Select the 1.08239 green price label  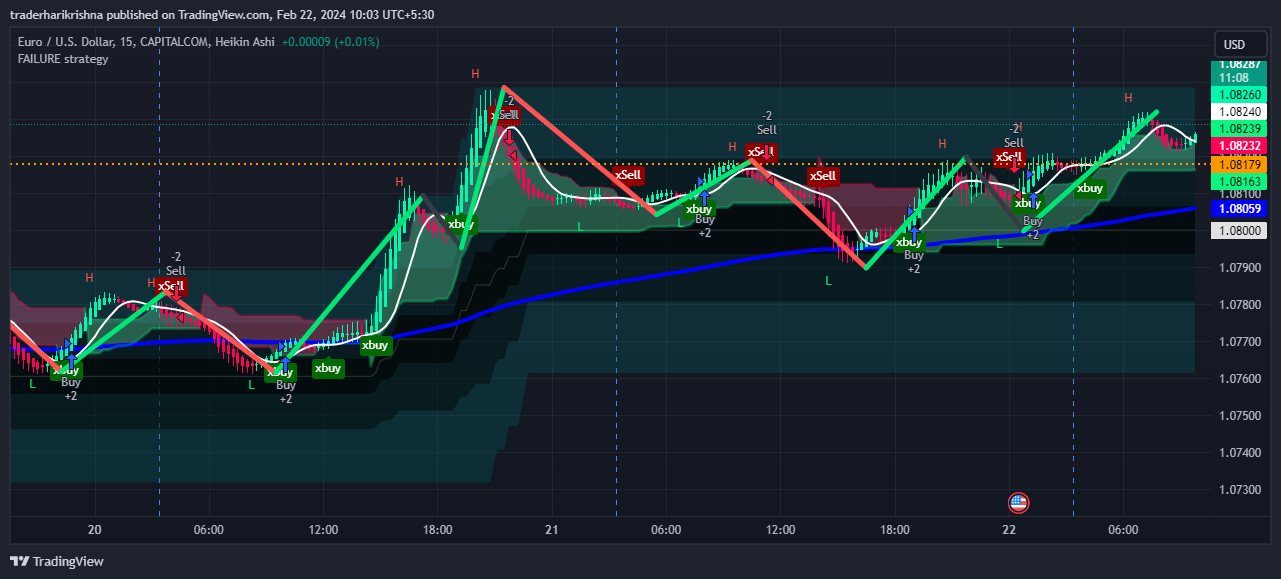[x=1240, y=129]
